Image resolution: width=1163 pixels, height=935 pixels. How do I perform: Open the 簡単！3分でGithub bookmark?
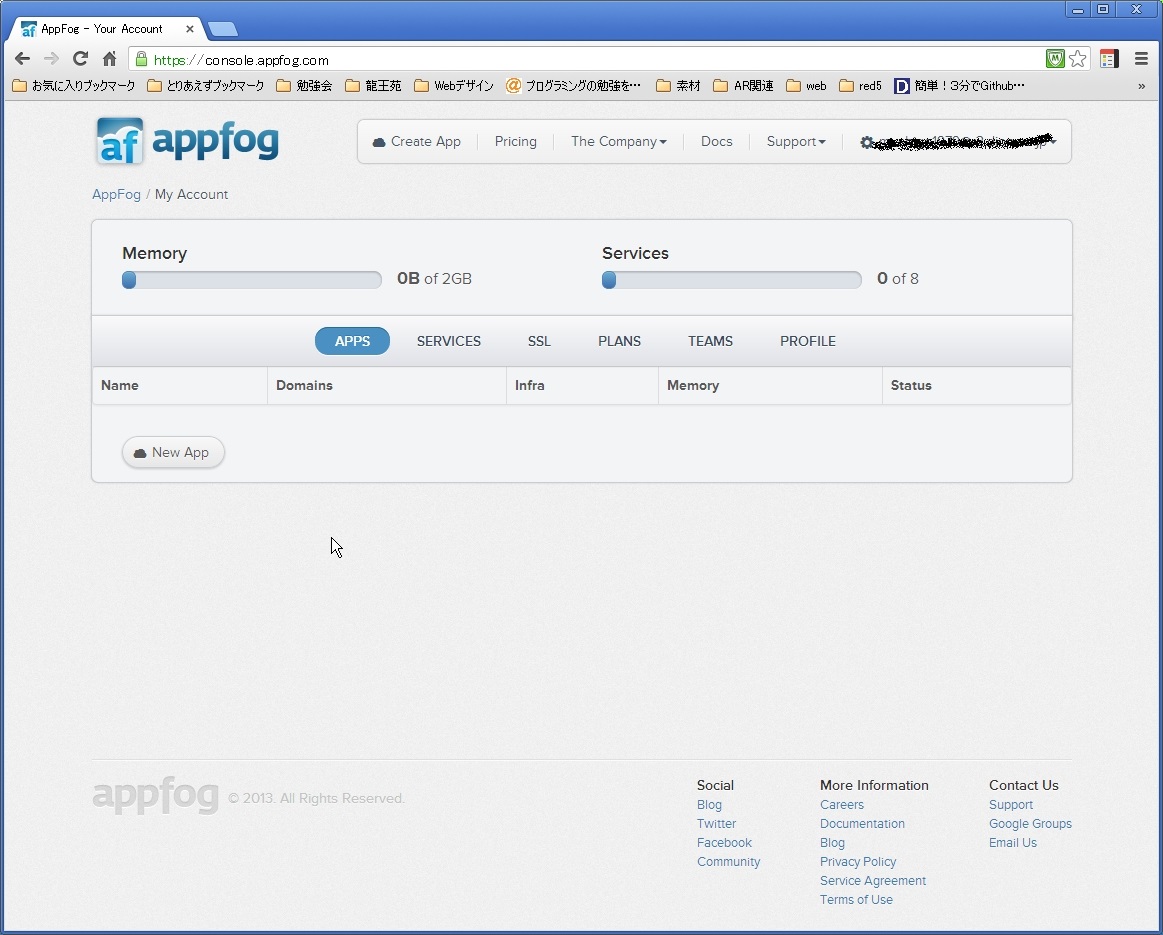960,86
